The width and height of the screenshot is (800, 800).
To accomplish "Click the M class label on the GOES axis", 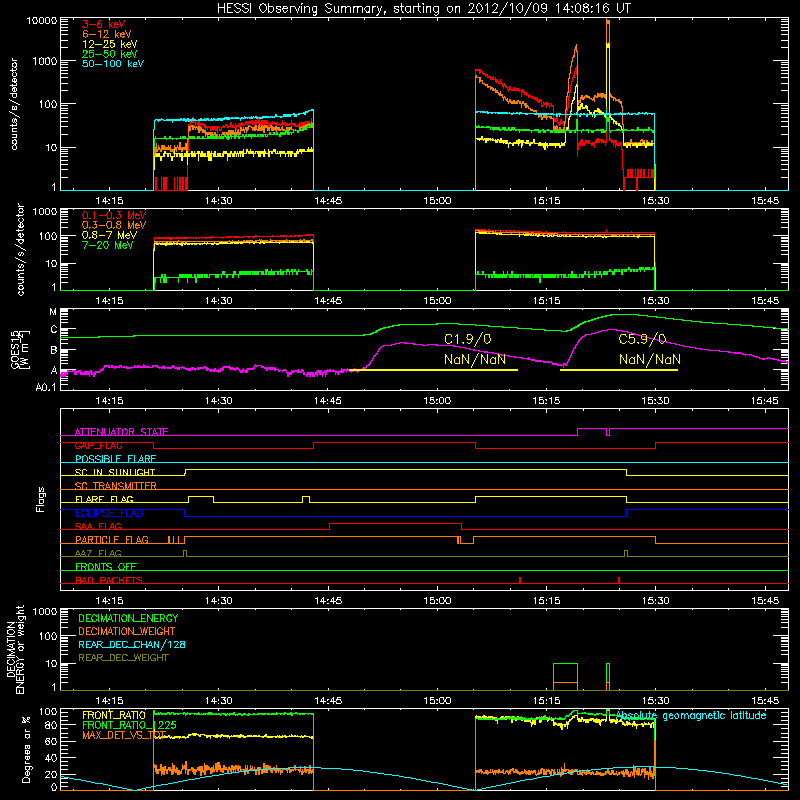I will [53, 312].
